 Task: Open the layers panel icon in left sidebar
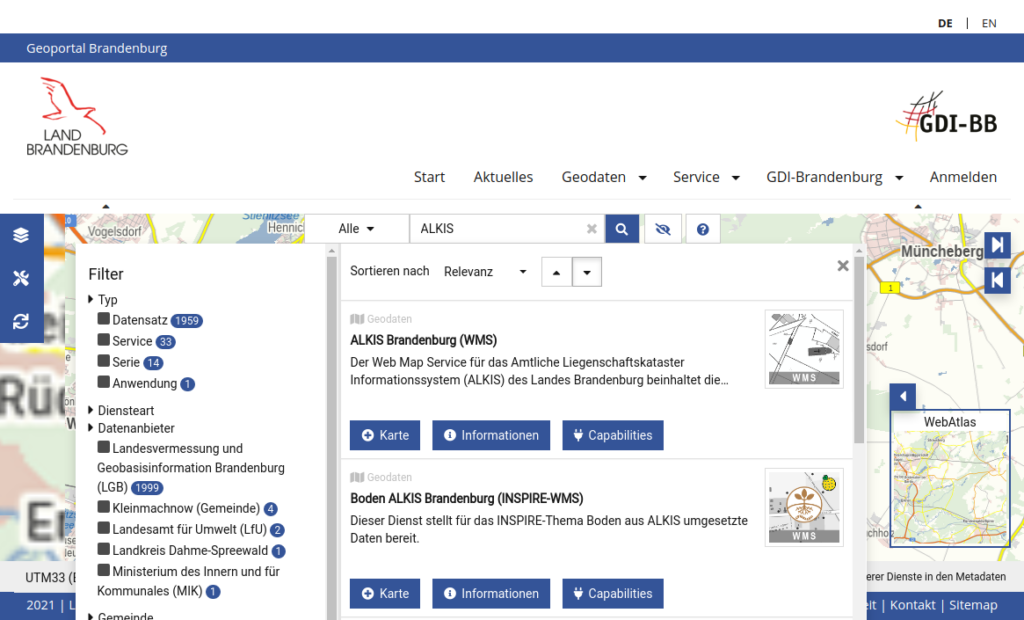(x=21, y=236)
